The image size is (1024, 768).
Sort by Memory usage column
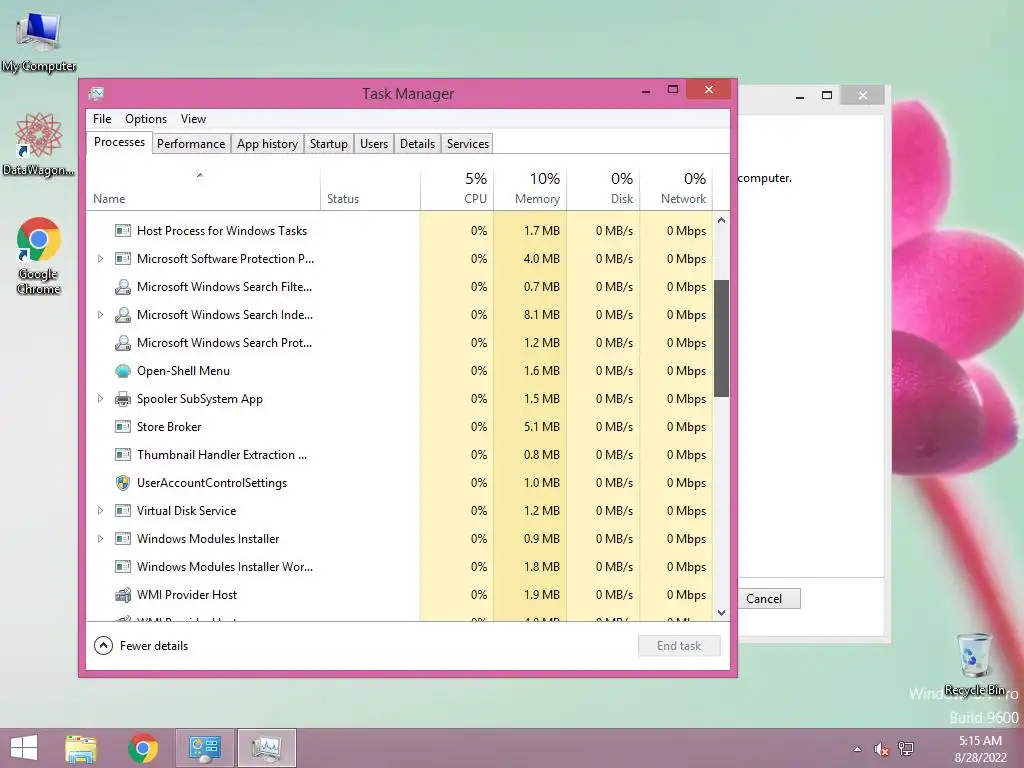(530, 189)
